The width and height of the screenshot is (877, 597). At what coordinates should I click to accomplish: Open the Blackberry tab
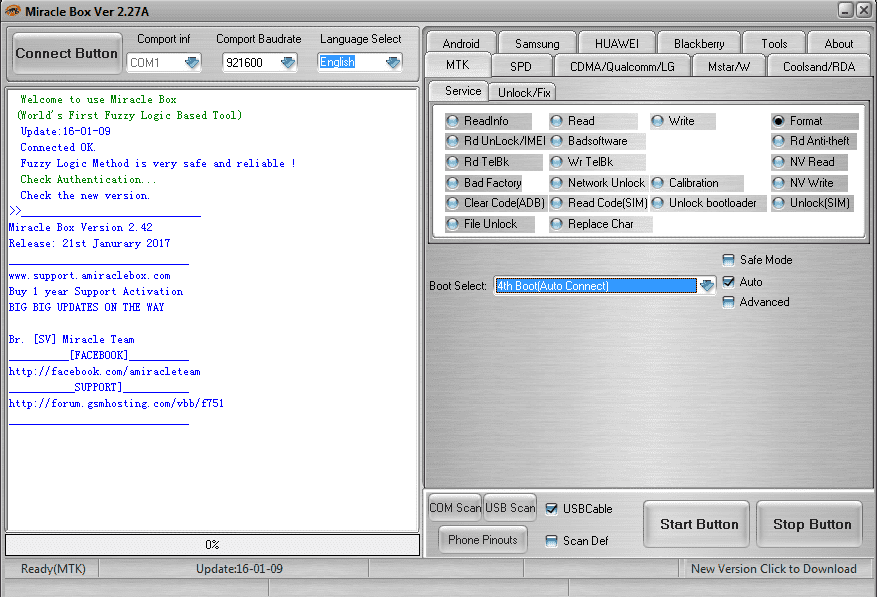(x=699, y=43)
